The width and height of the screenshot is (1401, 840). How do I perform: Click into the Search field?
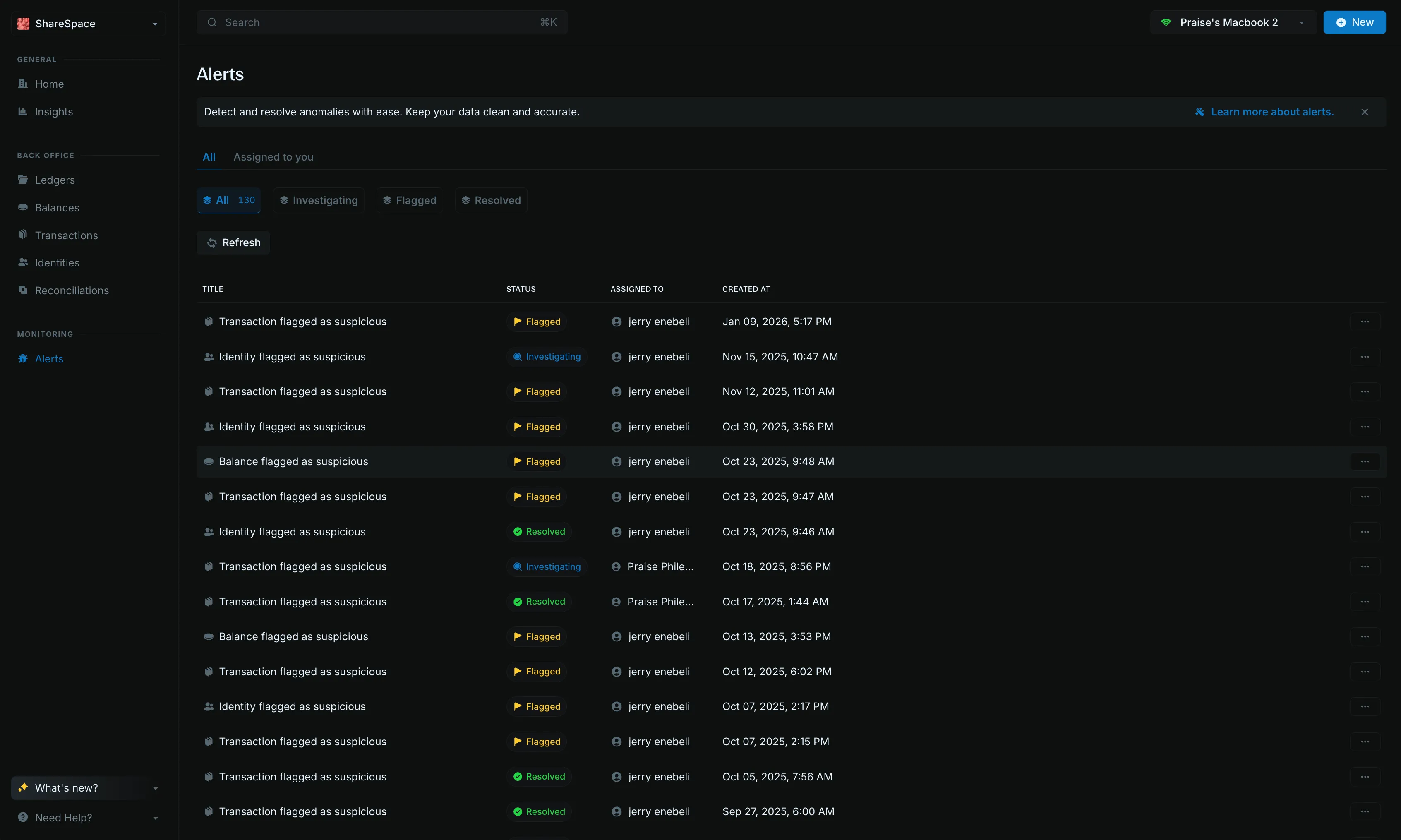click(382, 23)
